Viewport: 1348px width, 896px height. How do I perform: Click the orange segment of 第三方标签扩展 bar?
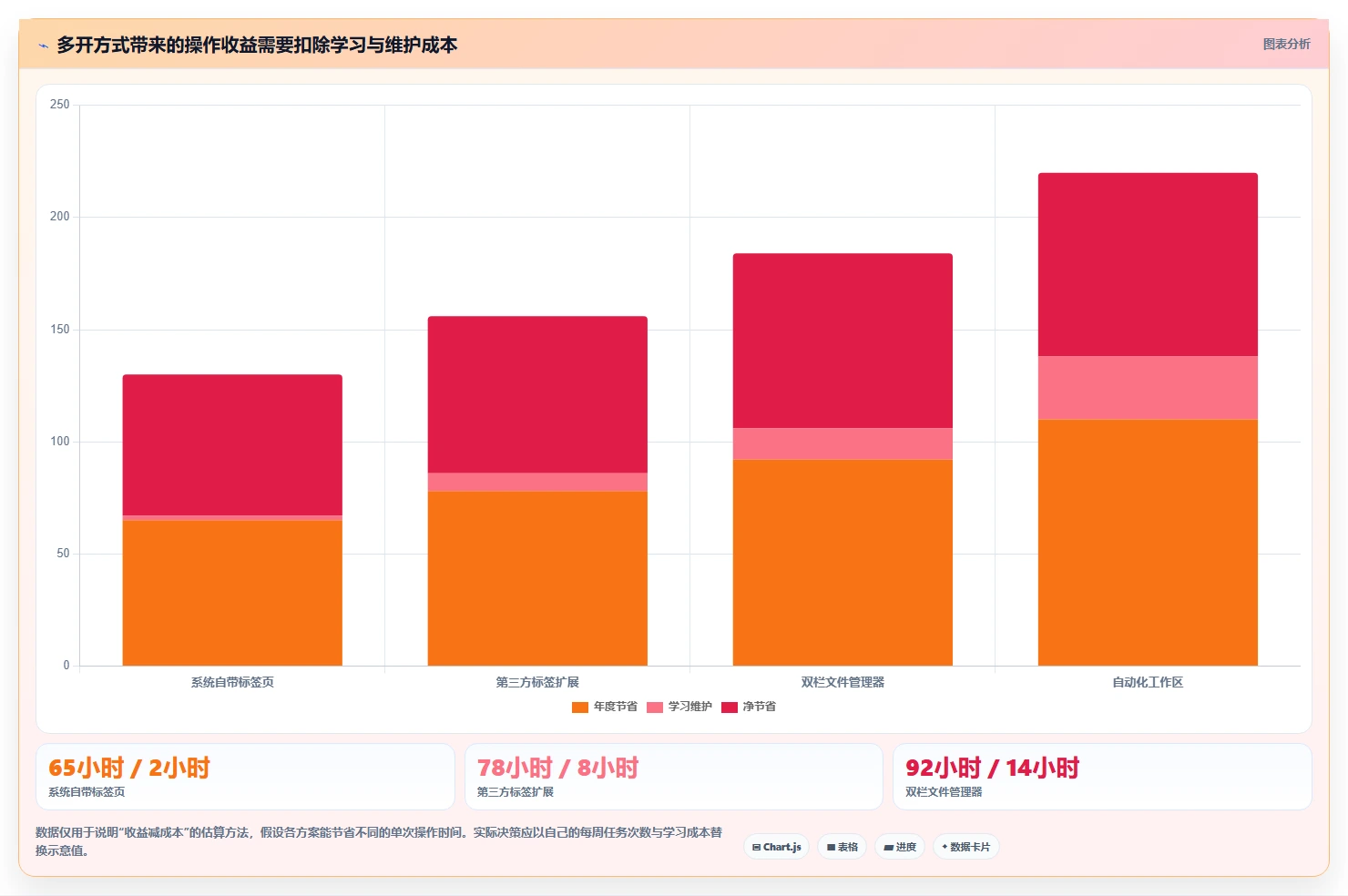(537, 578)
